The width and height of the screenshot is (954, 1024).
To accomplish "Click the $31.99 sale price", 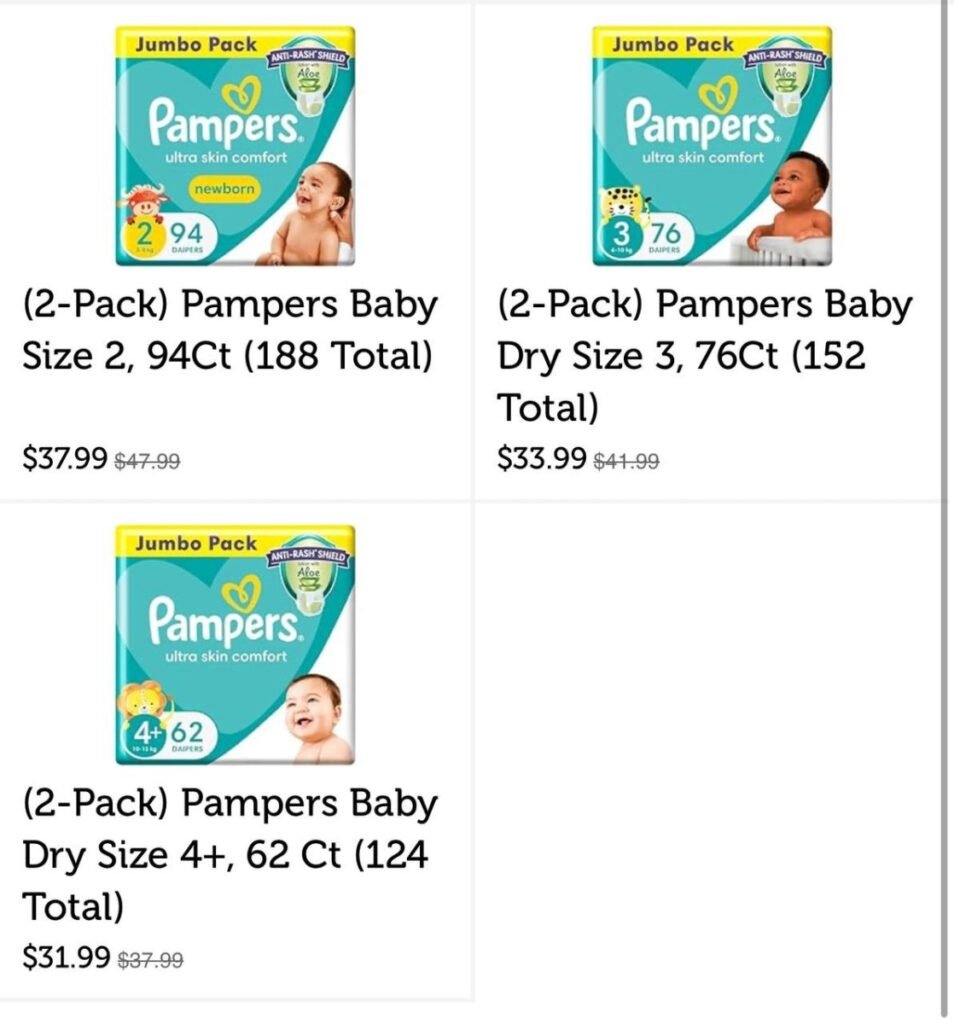I will point(66,957).
